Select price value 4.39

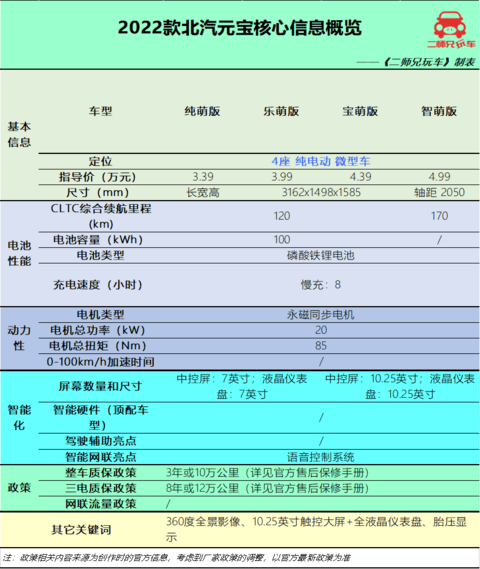[x=360, y=177]
